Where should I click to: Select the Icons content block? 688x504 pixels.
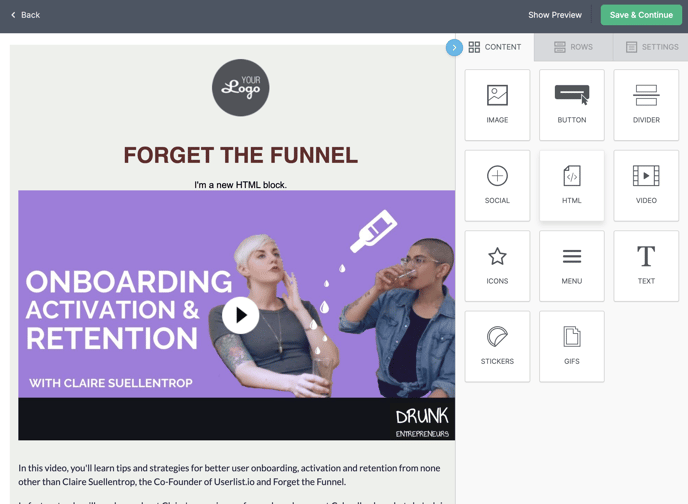pyautogui.click(x=497, y=266)
